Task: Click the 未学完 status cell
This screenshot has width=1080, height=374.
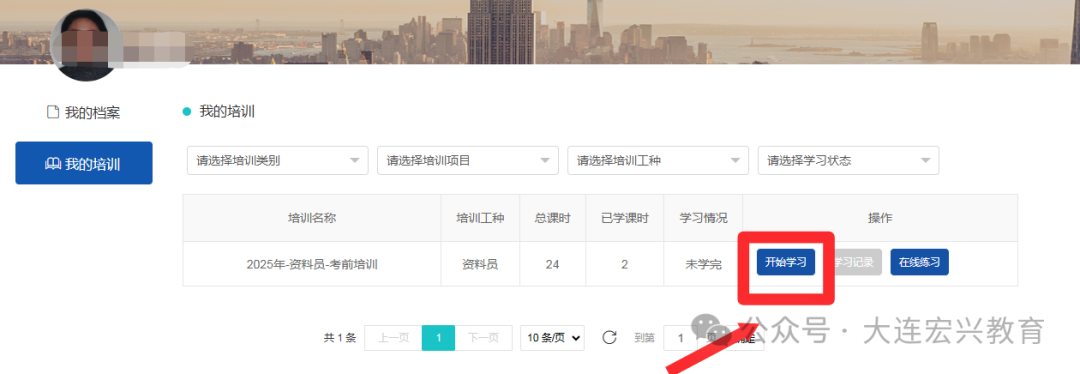Action: [703, 263]
